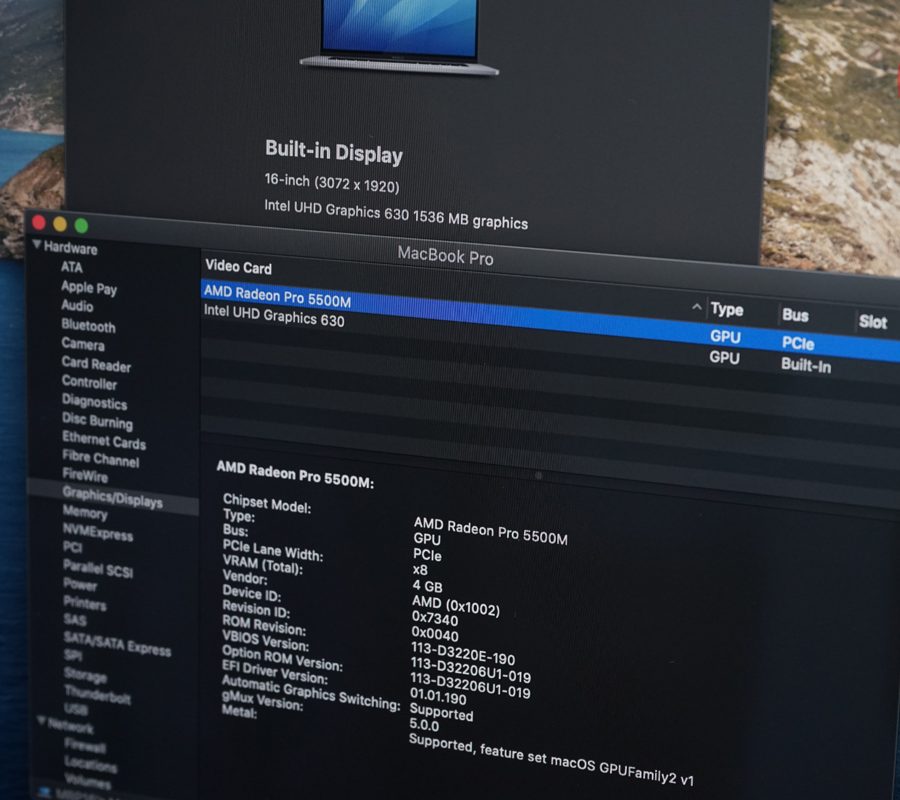Sort the table by the Type column

(727, 309)
